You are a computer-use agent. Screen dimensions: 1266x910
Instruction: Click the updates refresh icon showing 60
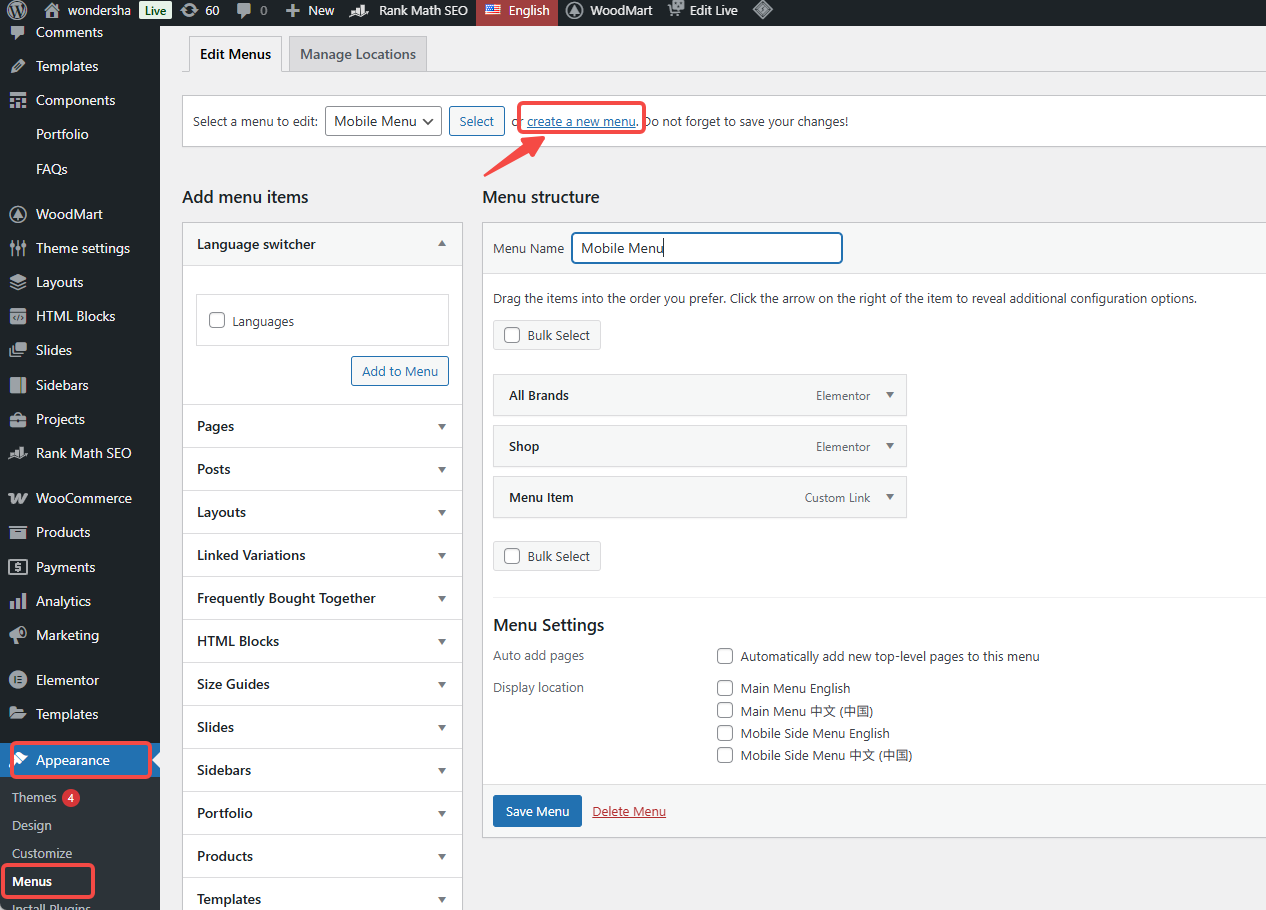pyautogui.click(x=190, y=11)
